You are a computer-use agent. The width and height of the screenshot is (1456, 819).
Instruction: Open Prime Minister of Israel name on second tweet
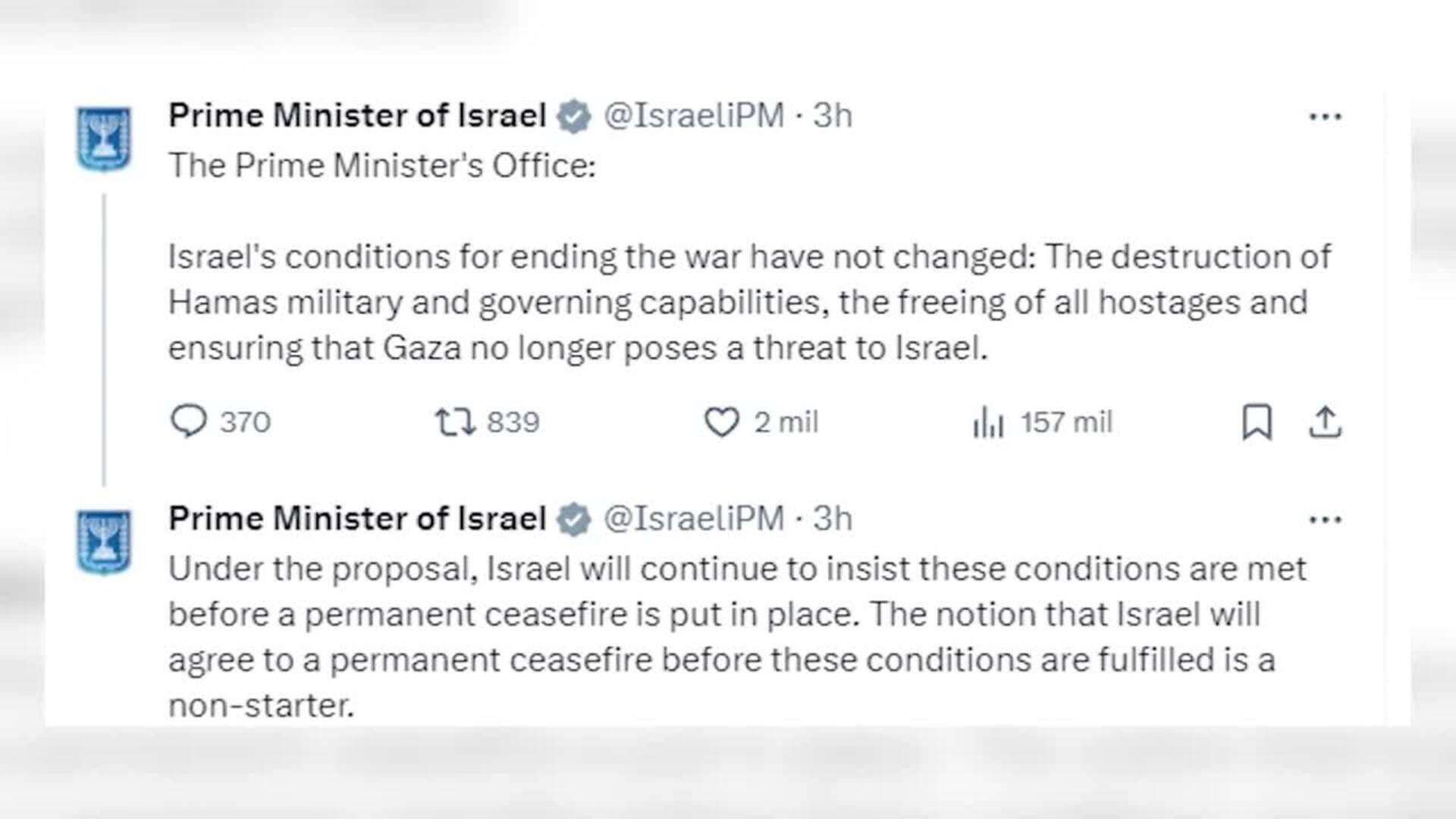click(x=357, y=519)
